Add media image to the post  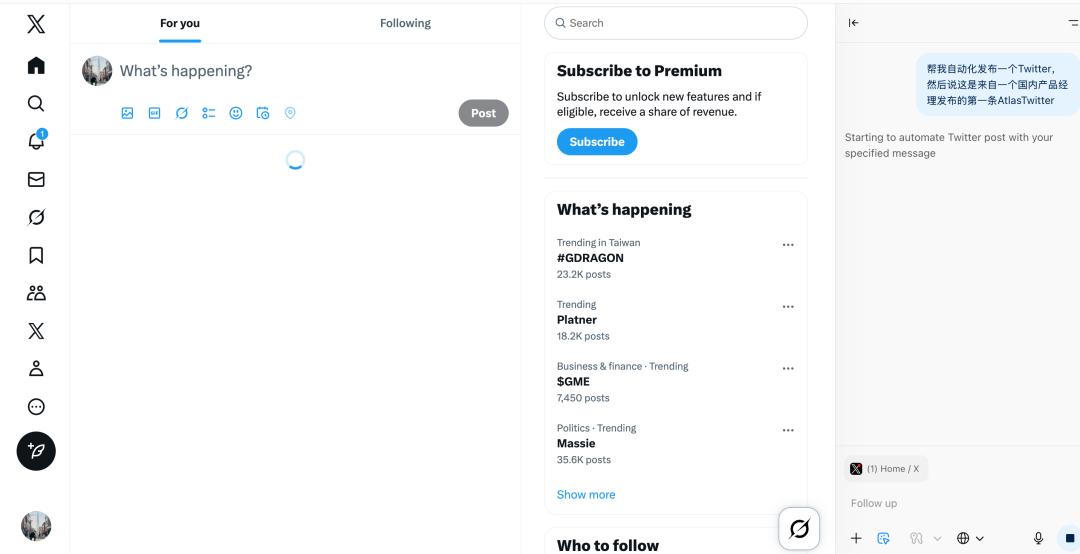[127, 113]
